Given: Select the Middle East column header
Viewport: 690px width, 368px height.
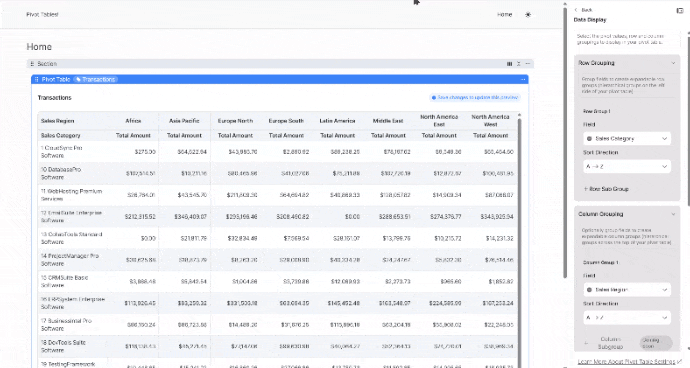Looking at the screenshot, I should coord(388,121).
